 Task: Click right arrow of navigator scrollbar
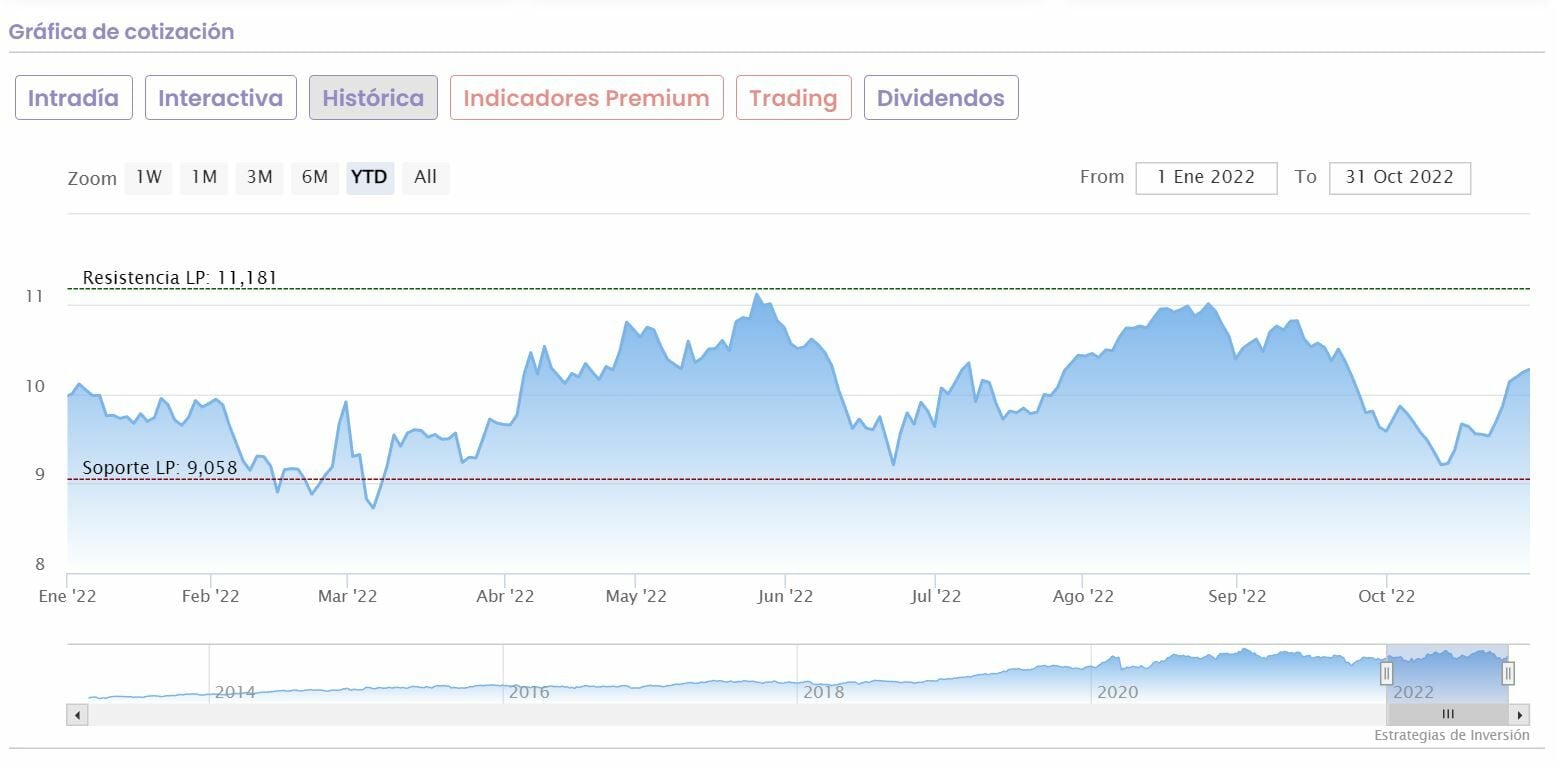pyautogui.click(x=1520, y=715)
